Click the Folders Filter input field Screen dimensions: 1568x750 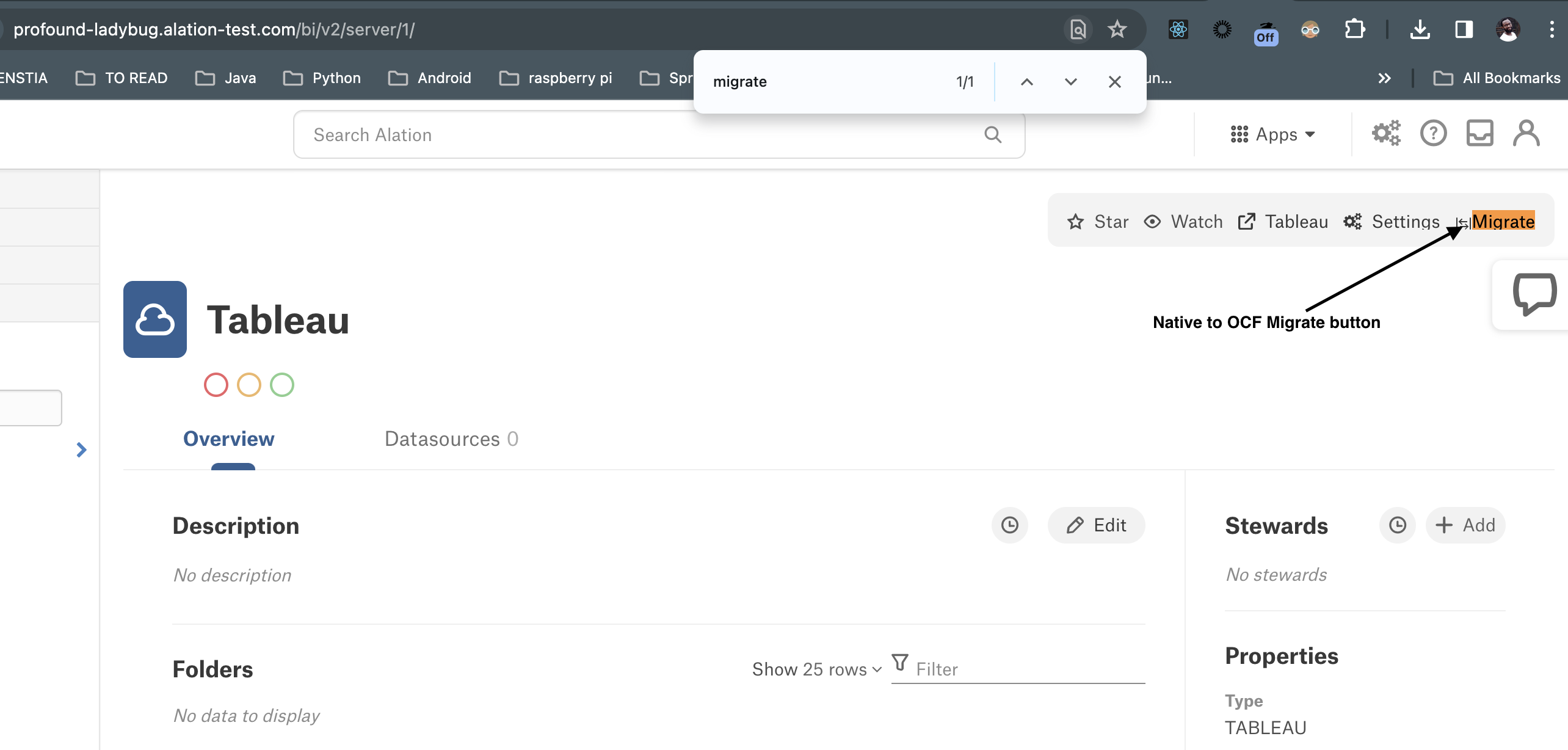coord(1029,669)
